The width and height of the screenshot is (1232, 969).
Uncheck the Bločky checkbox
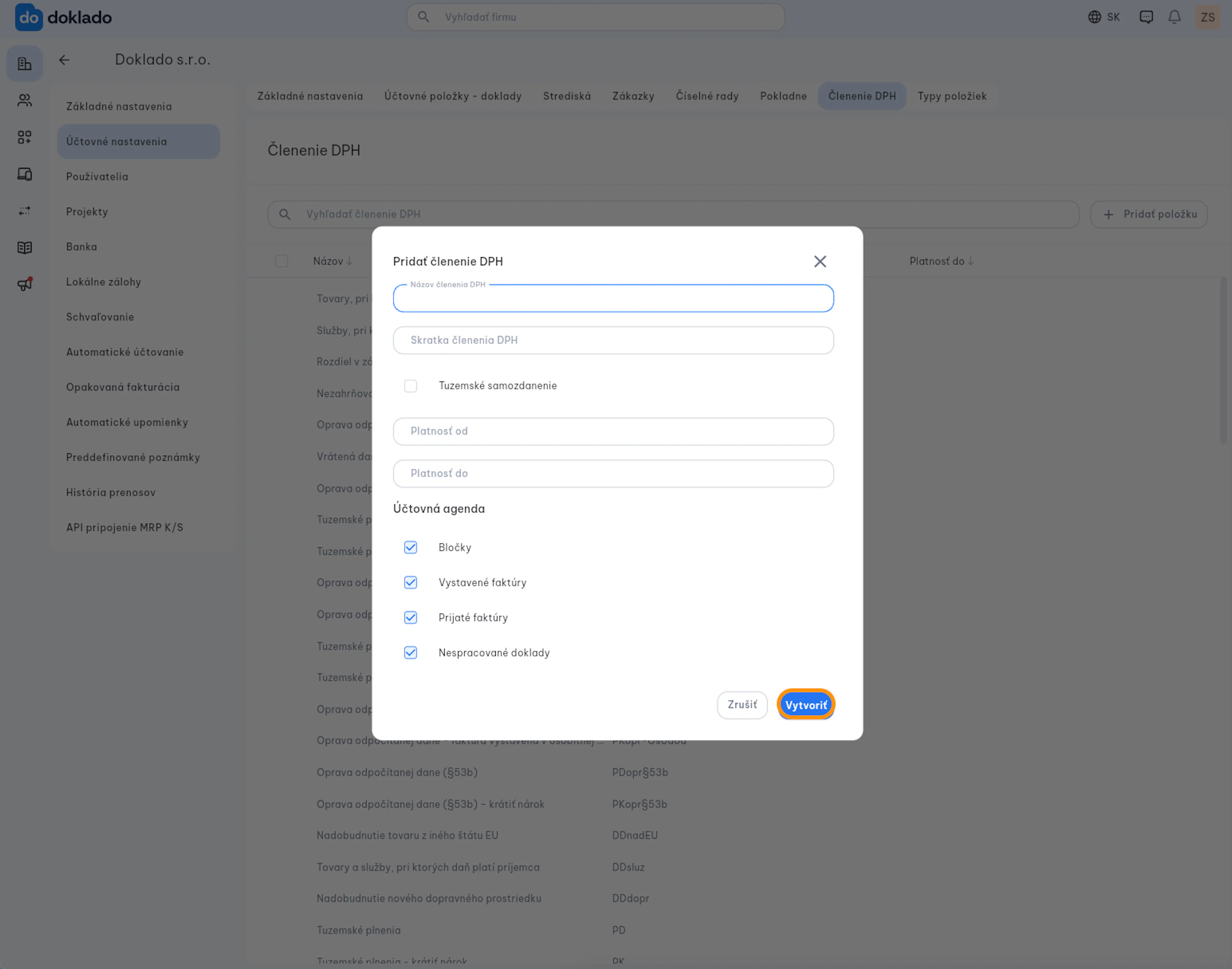click(x=411, y=547)
